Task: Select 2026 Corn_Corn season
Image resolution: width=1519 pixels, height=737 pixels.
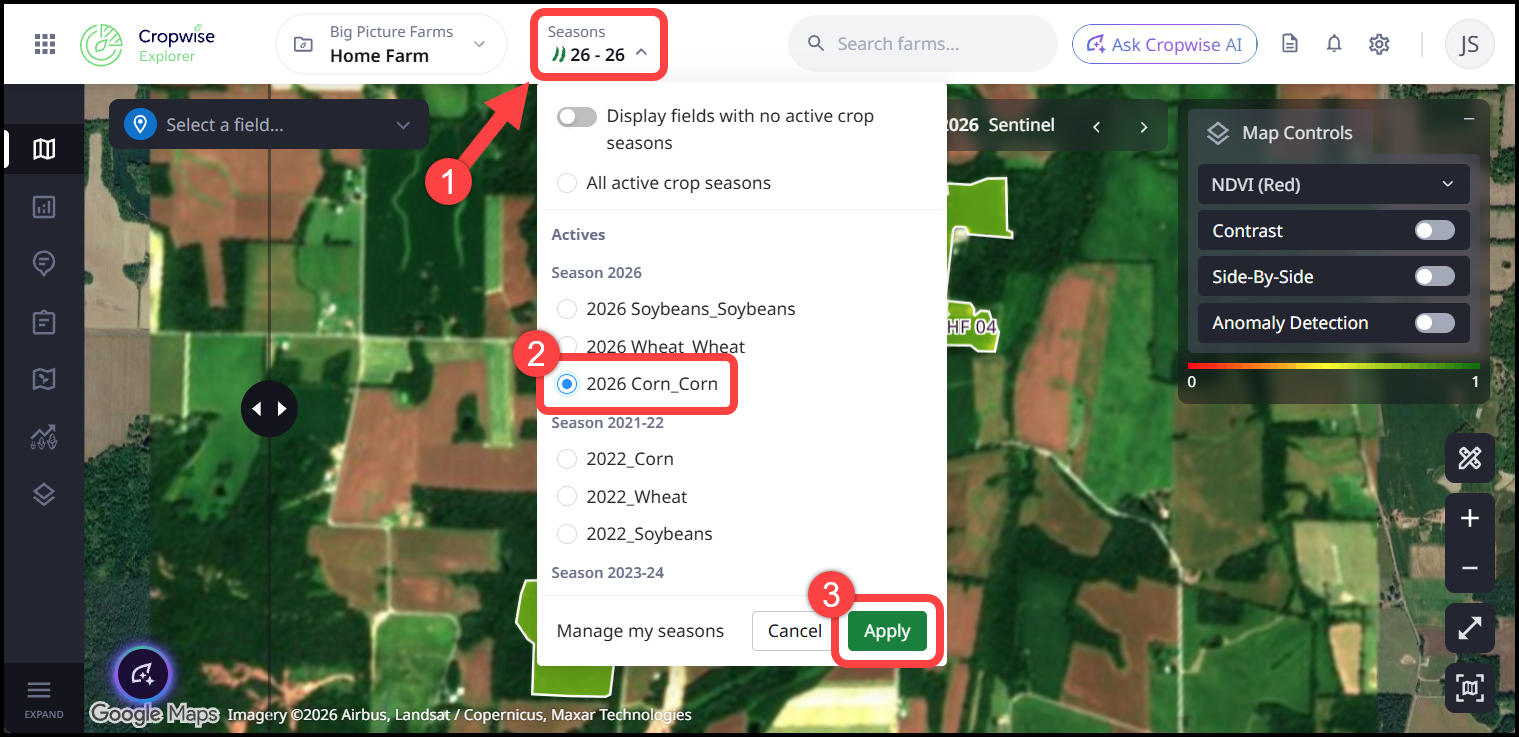Action: (567, 384)
